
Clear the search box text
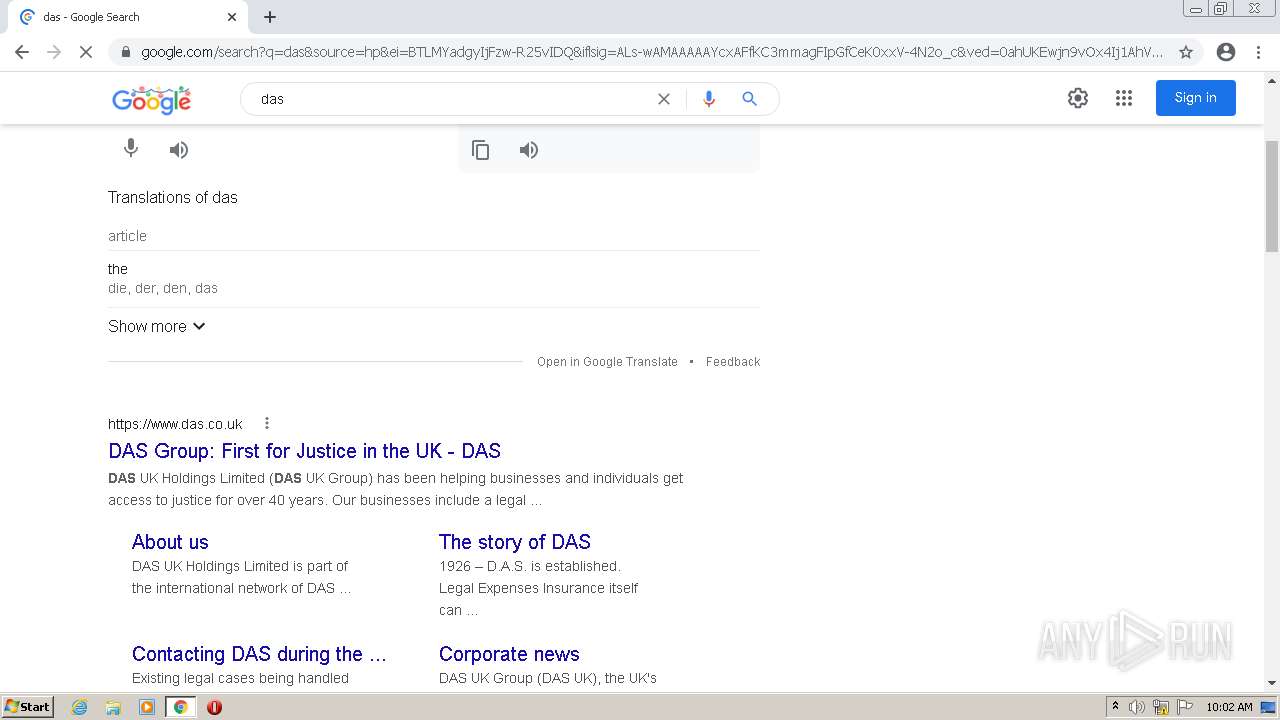click(x=664, y=99)
